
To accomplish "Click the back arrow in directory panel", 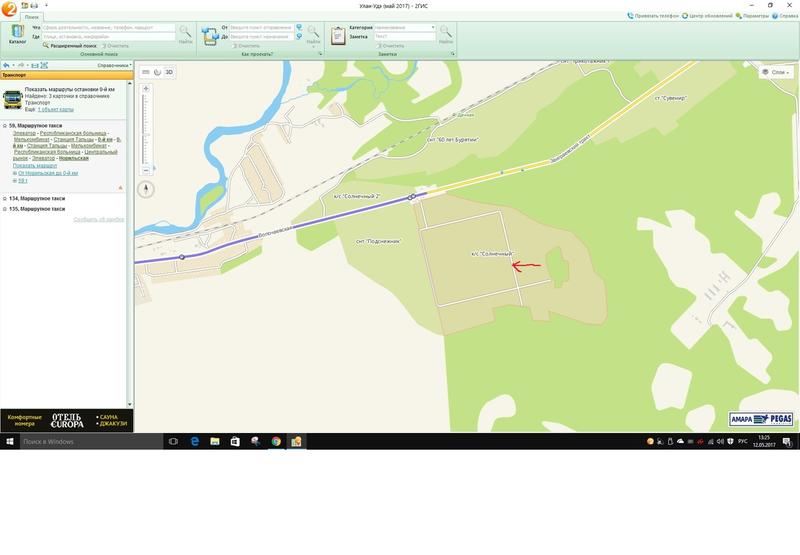I will pyautogui.click(x=6, y=65).
